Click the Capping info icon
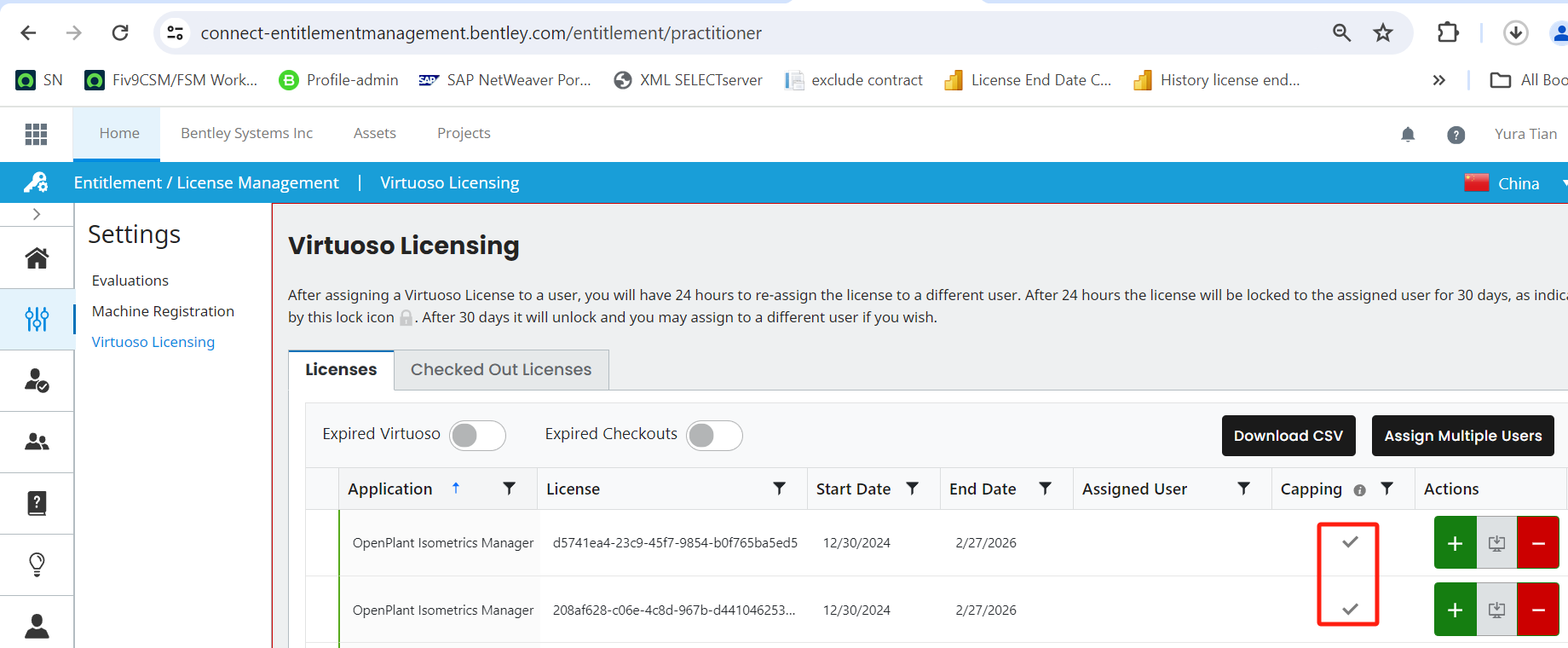 (x=1359, y=490)
